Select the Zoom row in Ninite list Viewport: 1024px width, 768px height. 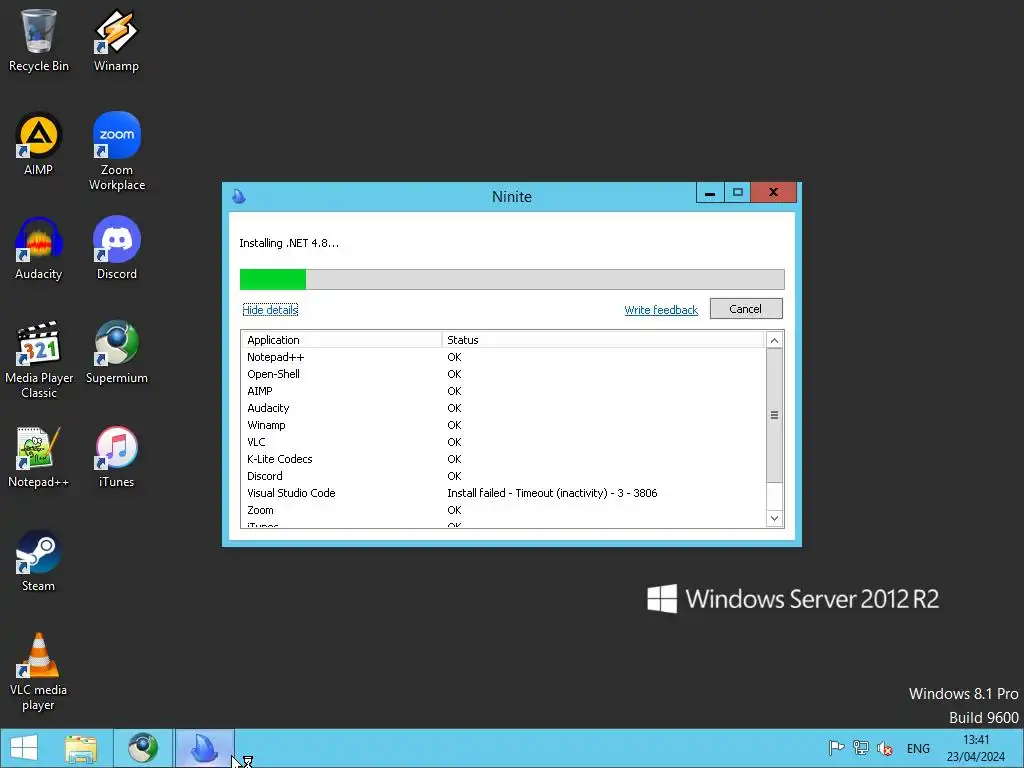click(x=503, y=510)
